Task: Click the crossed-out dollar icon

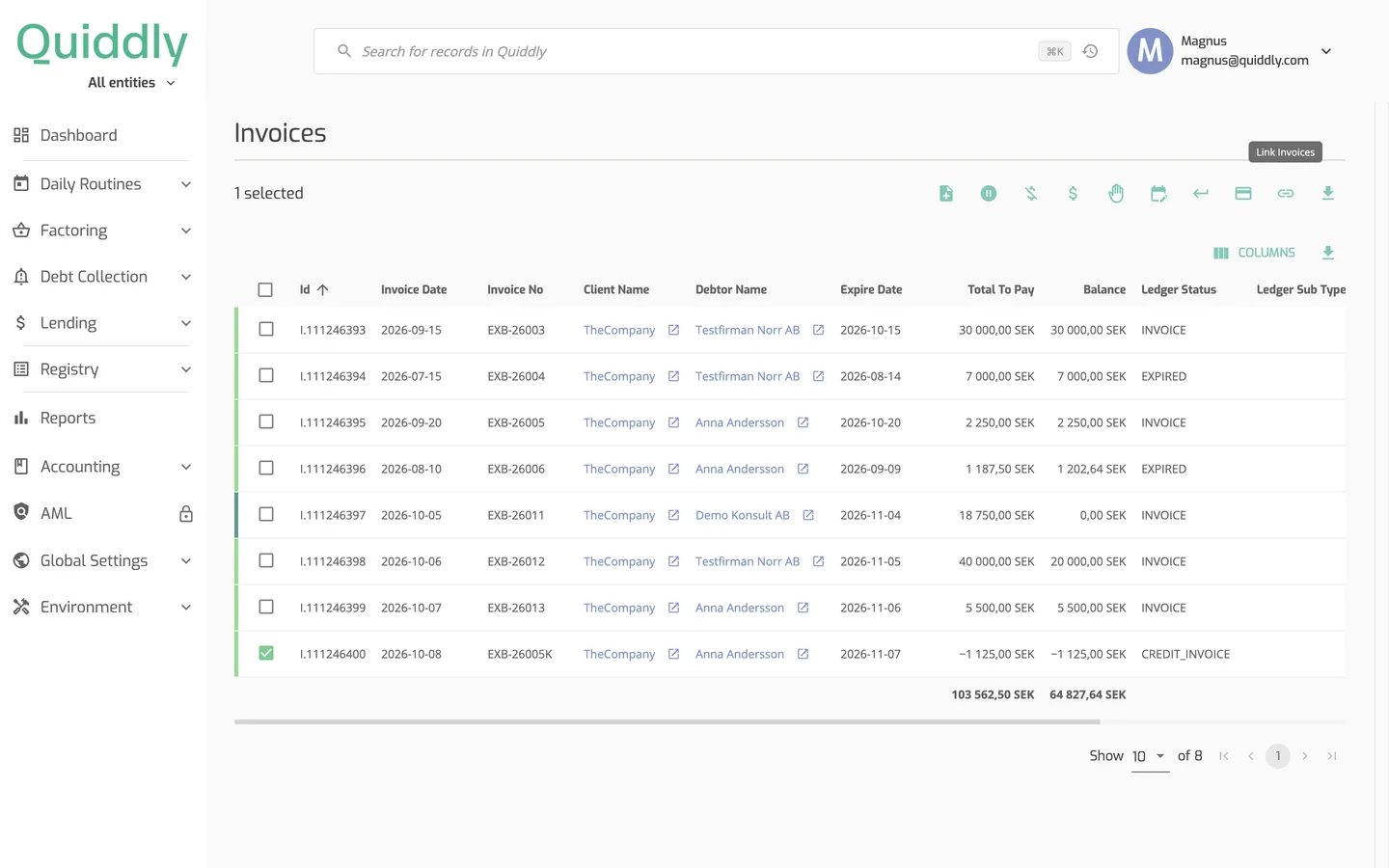Action: tap(1031, 194)
